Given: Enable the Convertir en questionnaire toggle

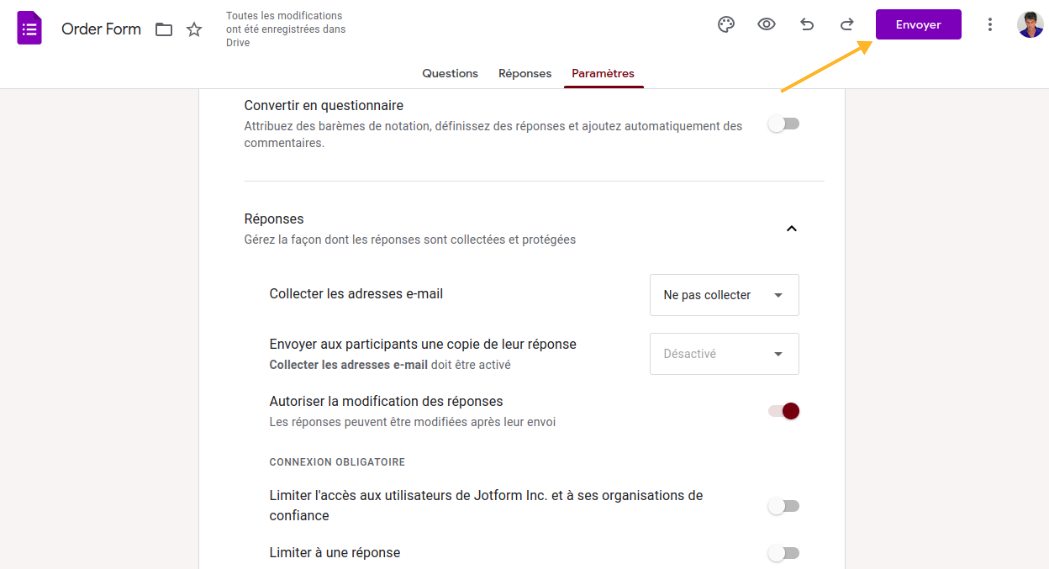Looking at the screenshot, I should (784, 124).
